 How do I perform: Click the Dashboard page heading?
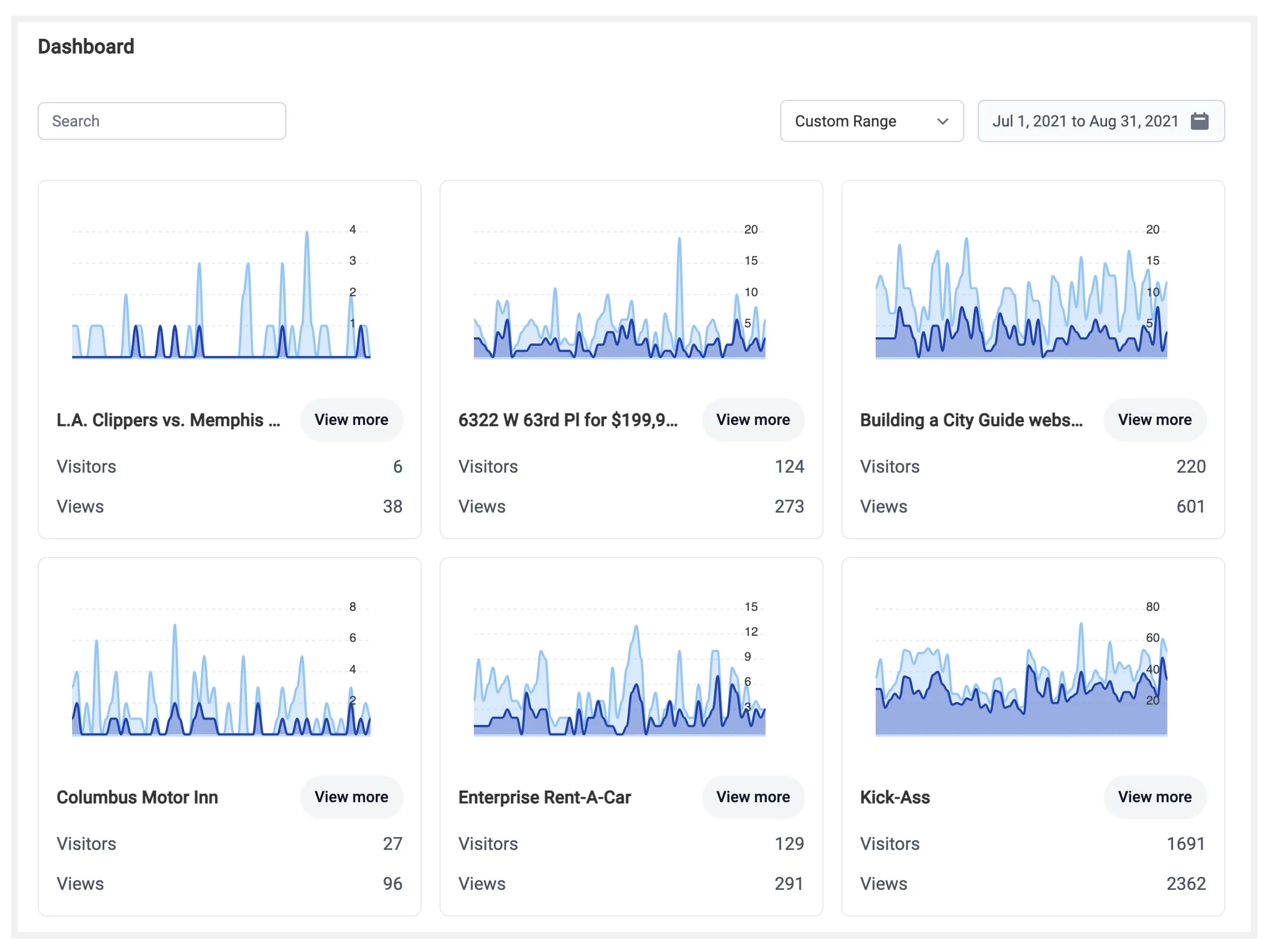(86, 47)
